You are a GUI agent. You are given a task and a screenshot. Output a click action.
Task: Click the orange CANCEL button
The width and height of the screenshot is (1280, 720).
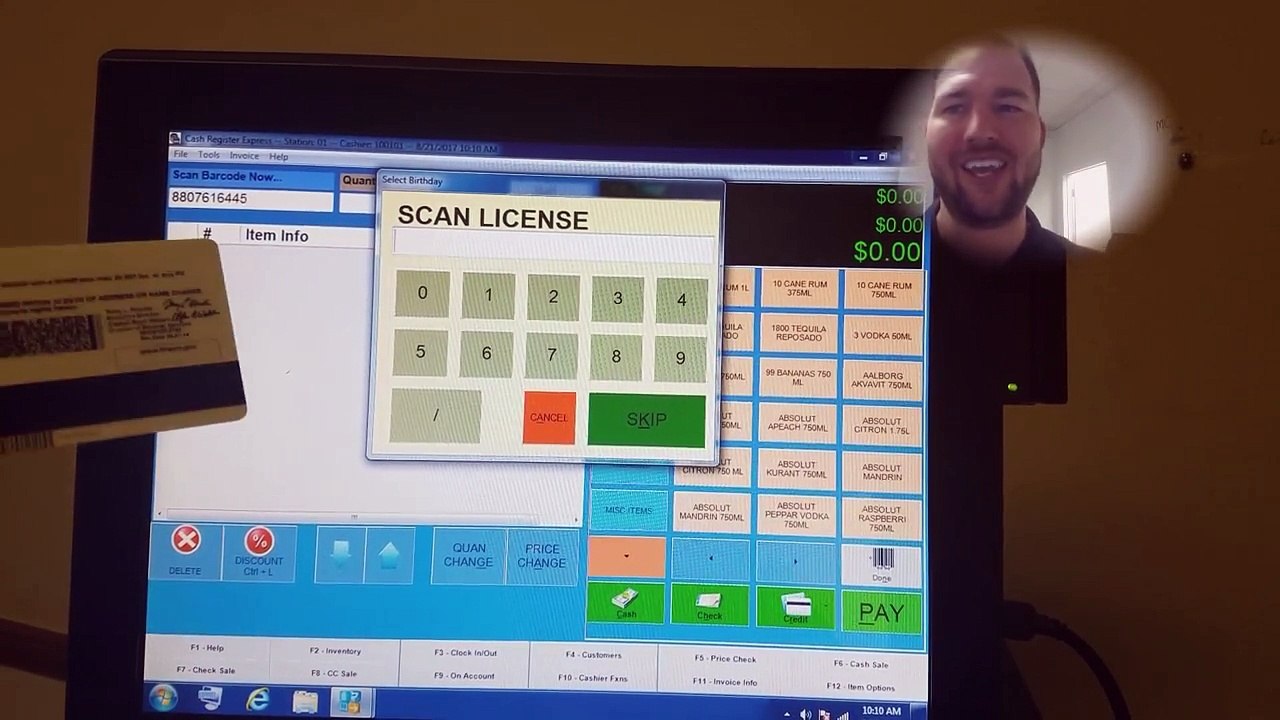(548, 418)
